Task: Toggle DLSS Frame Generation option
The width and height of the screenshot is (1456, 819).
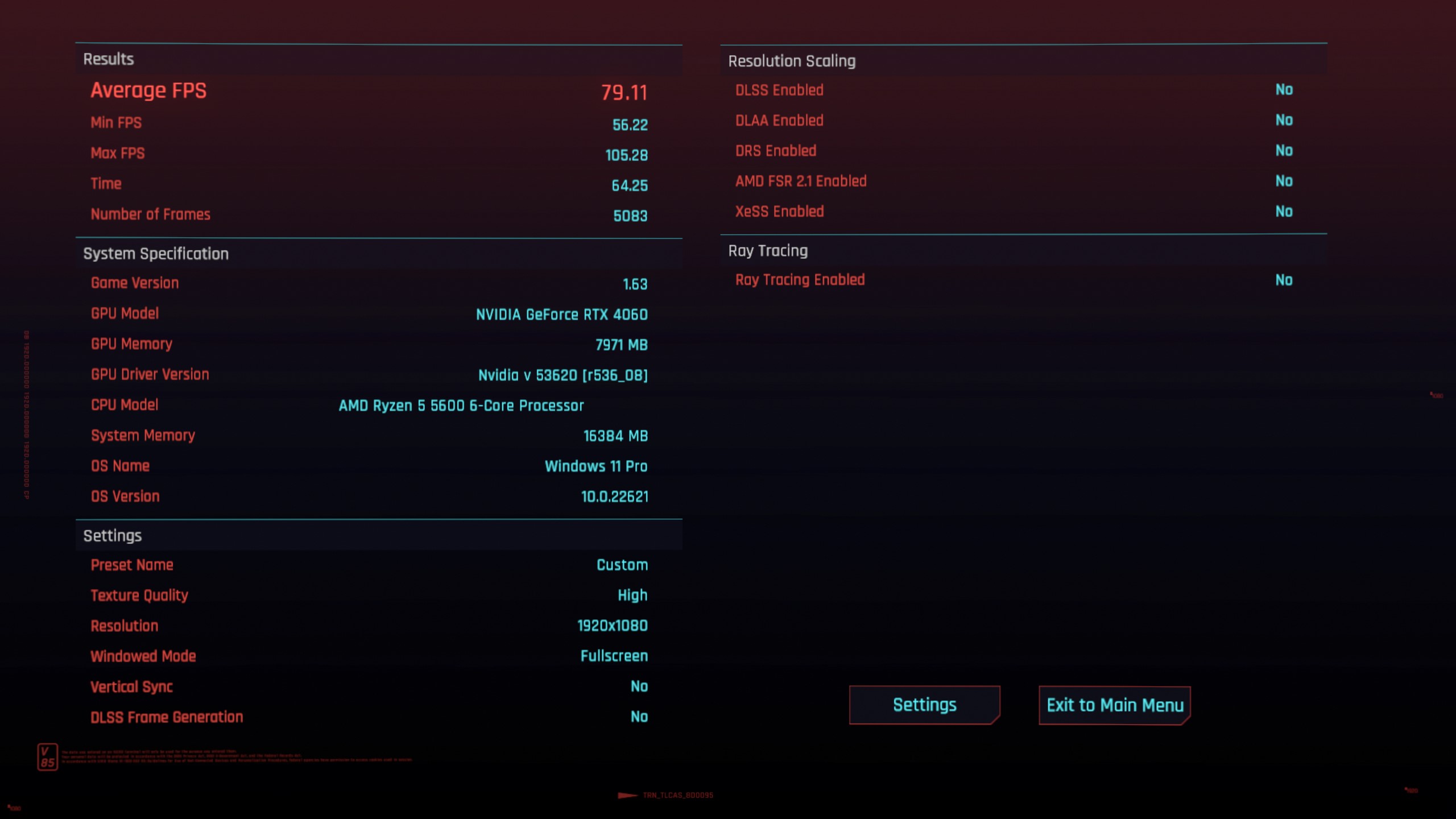Action: point(639,717)
